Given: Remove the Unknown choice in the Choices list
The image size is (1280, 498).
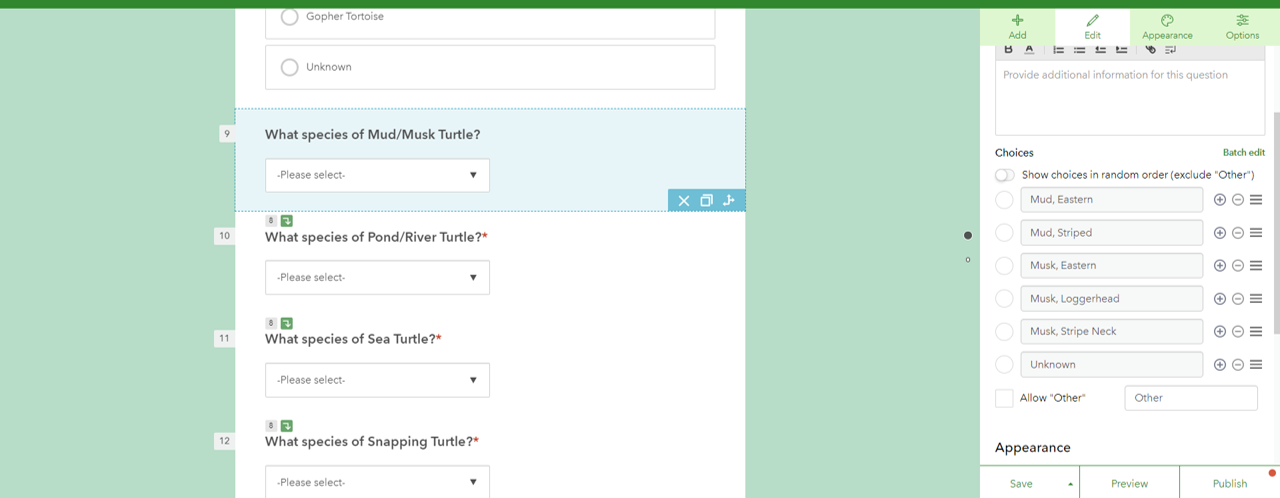Looking at the screenshot, I should tap(1237, 365).
